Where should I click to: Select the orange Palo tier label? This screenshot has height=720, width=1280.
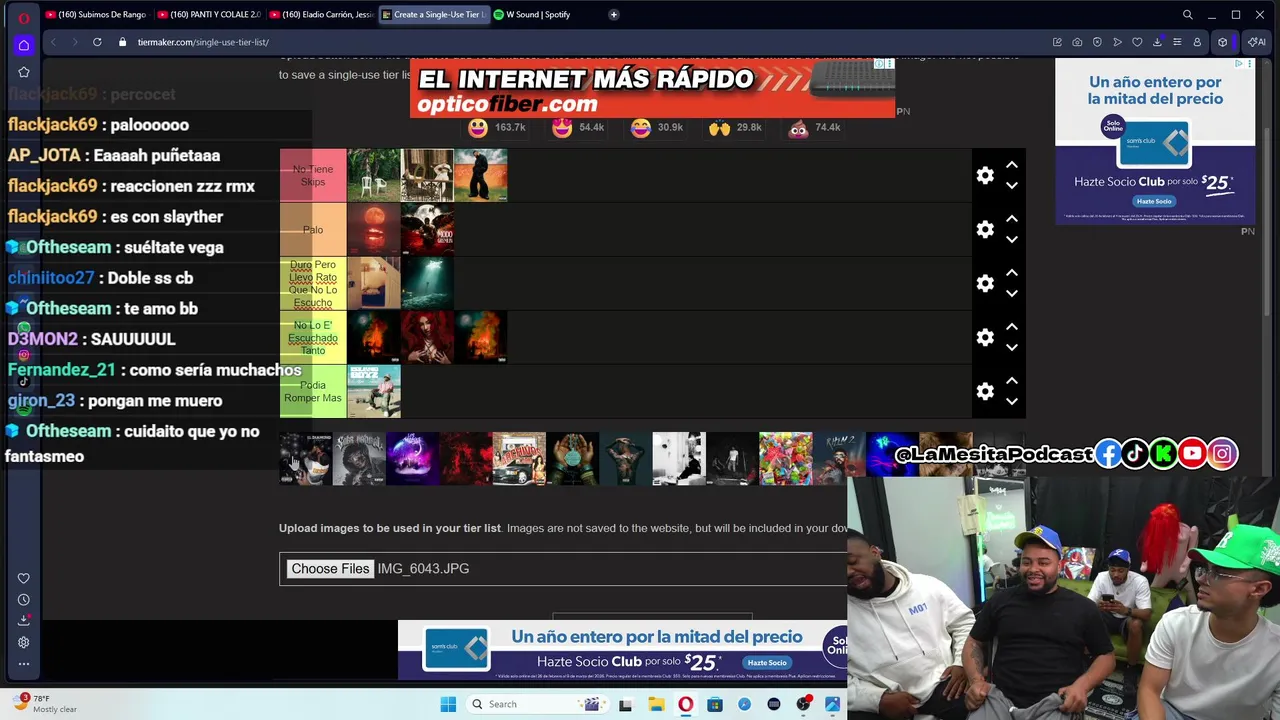[313, 229]
